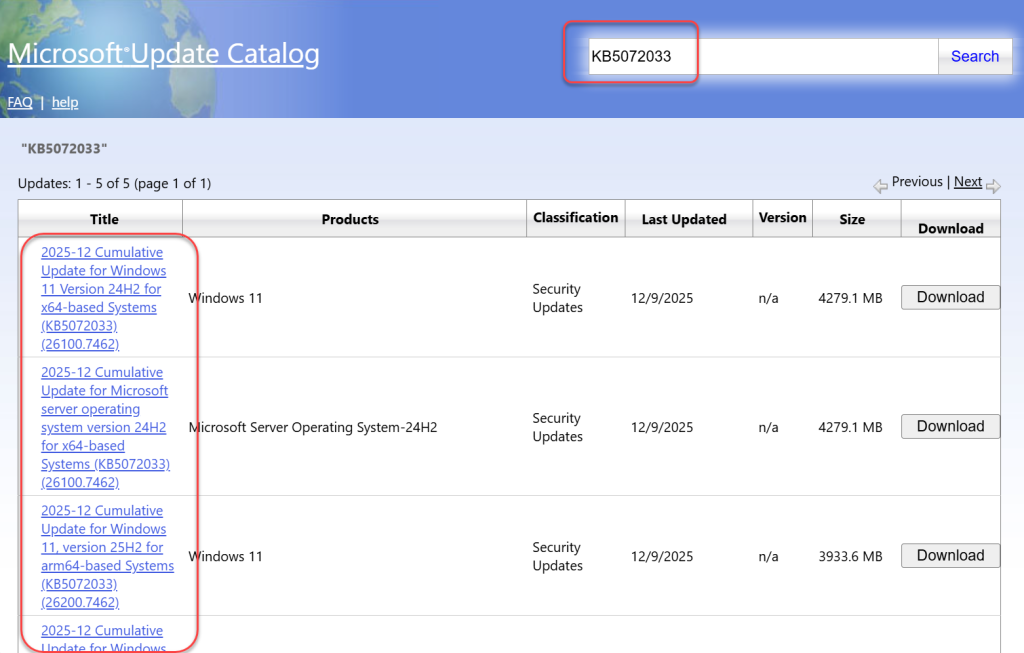This screenshot has height=653, width=1024.
Task: Download the Windows 11 24H2 x64 update
Action: point(950,297)
